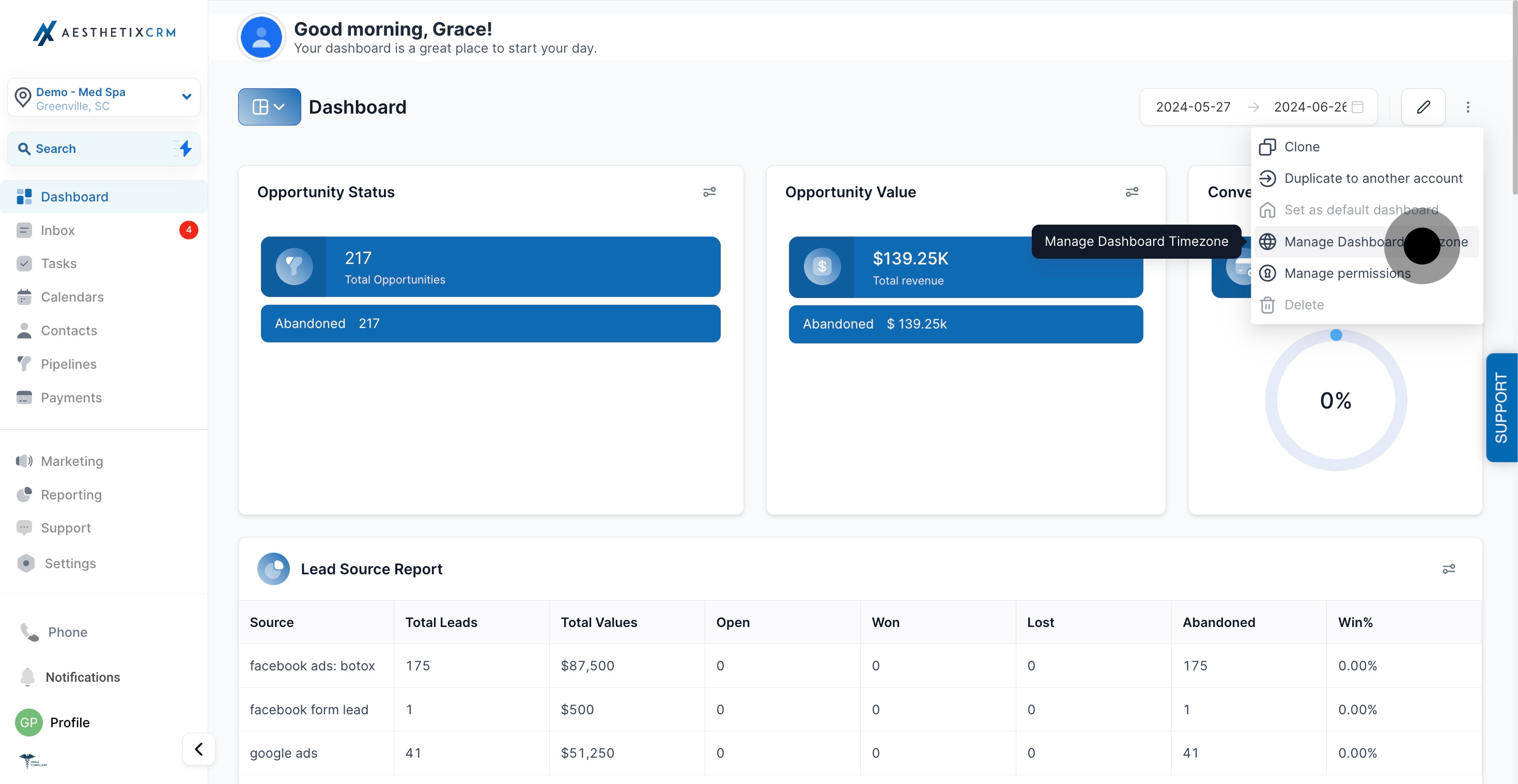This screenshot has width=1518, height=784.
Task: Click the pencil edit dashboard icon
Action: coord(1422,106)
